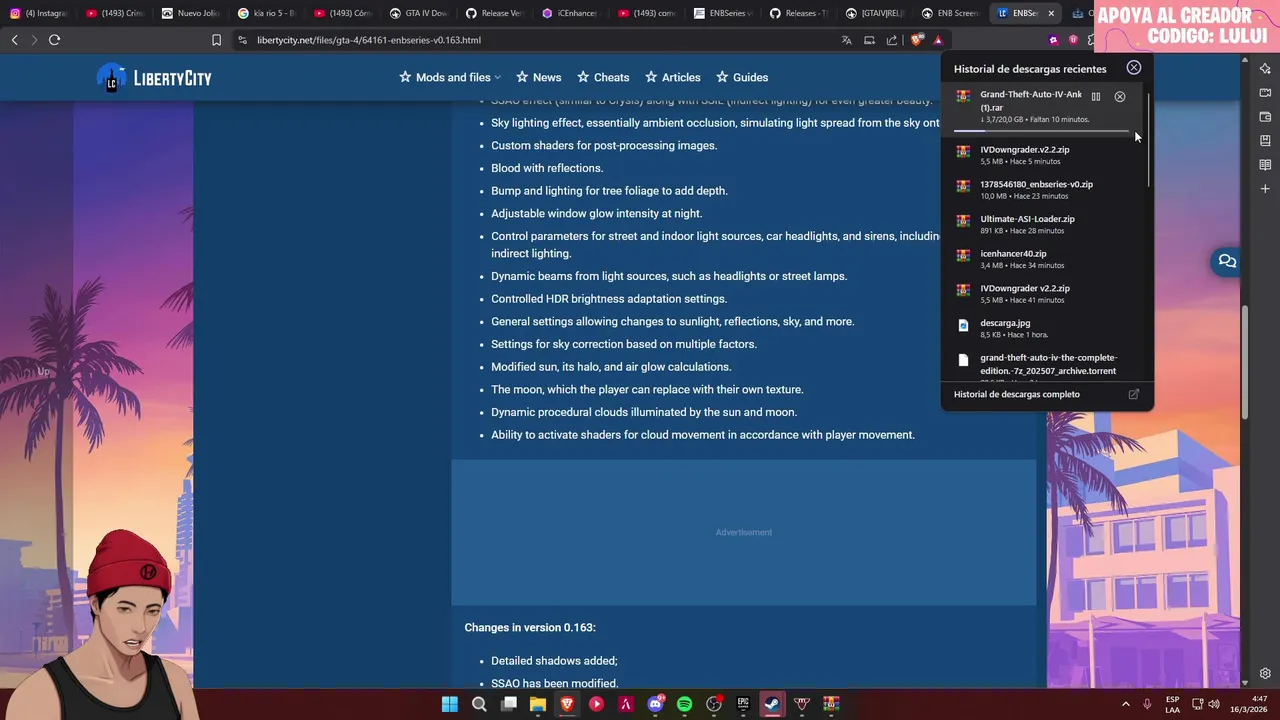Click Historial de descargas completo link

pos(1016,394)
